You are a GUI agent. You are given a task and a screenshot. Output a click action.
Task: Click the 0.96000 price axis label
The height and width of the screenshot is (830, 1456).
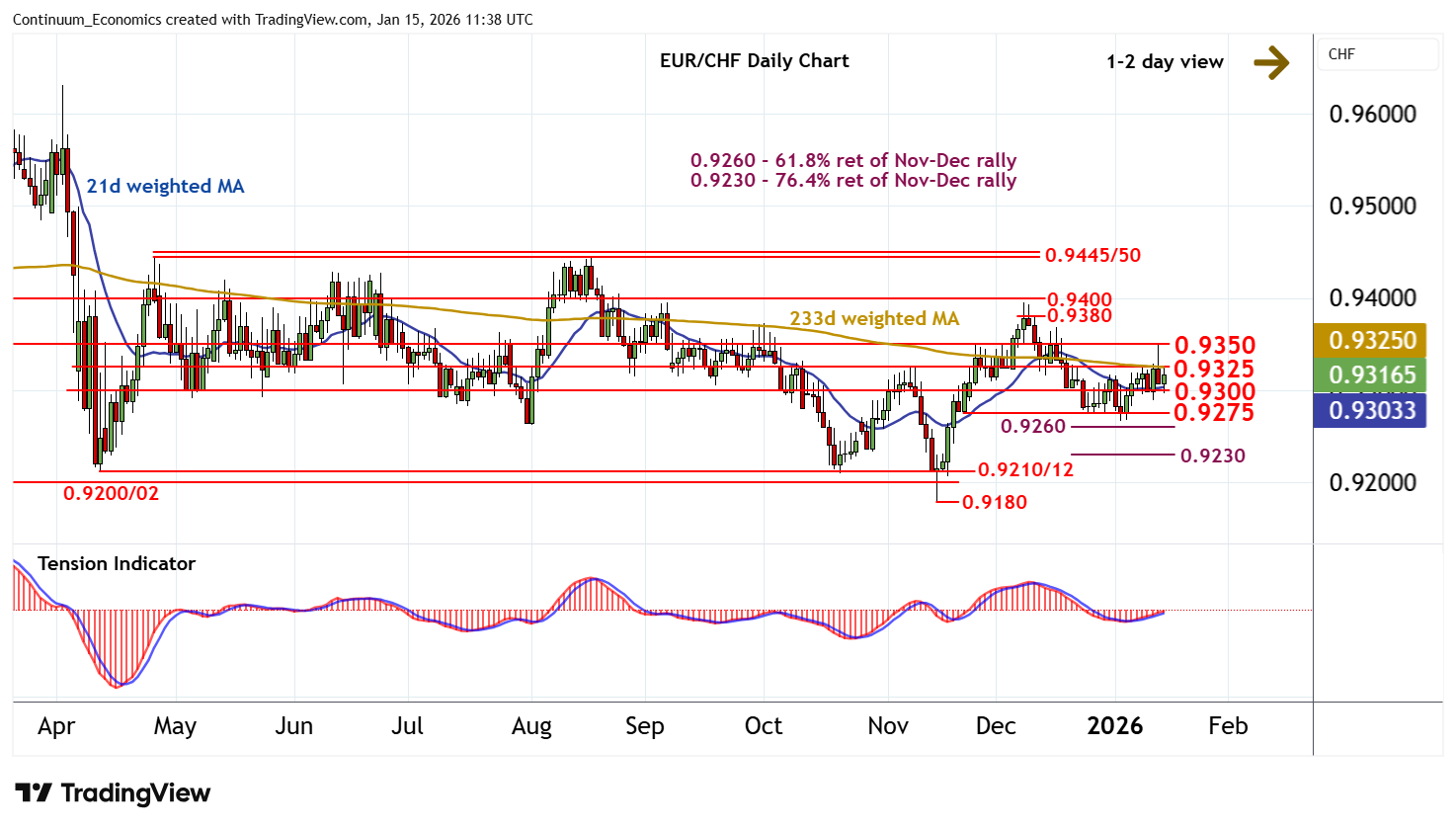[1372, 115]
